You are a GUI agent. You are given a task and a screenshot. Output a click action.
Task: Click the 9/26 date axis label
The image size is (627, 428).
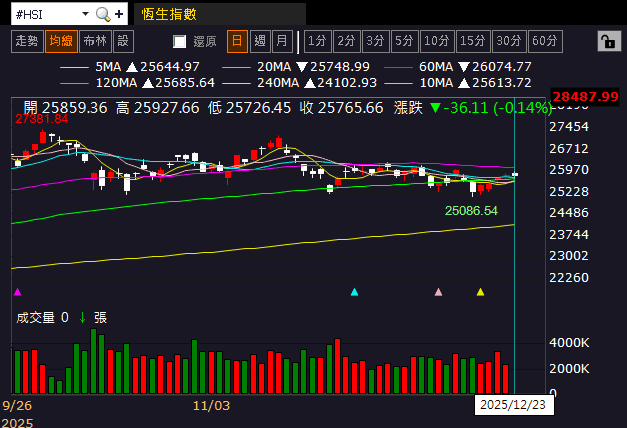coord(17,406)
